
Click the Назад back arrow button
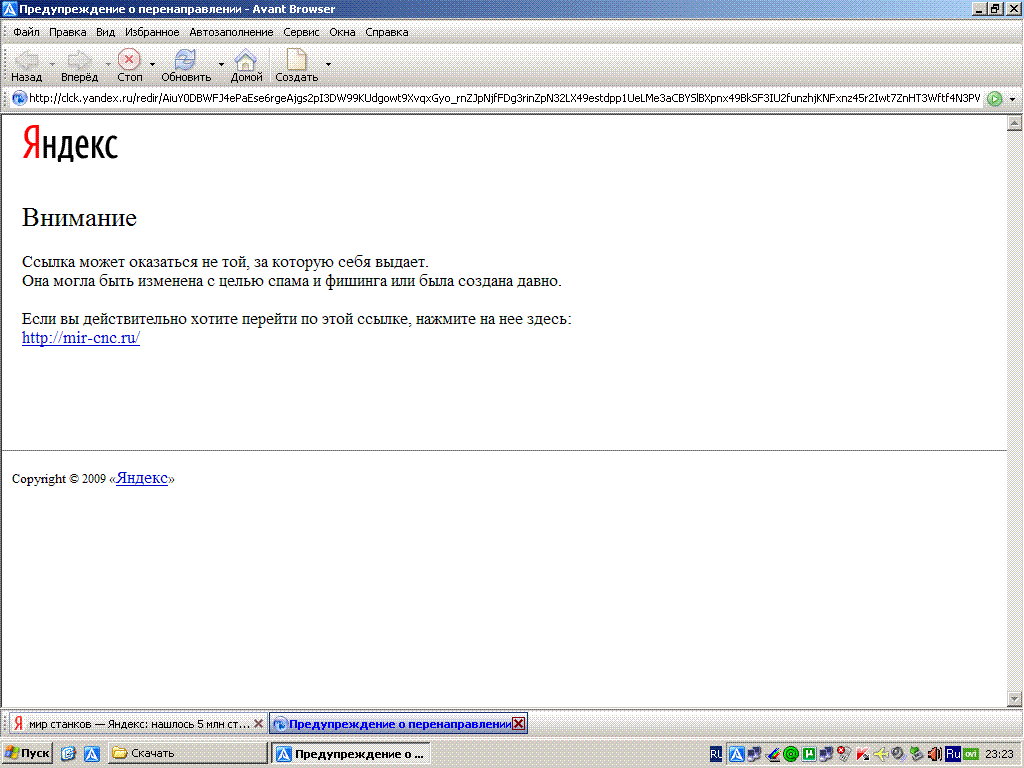click(26, 66)
